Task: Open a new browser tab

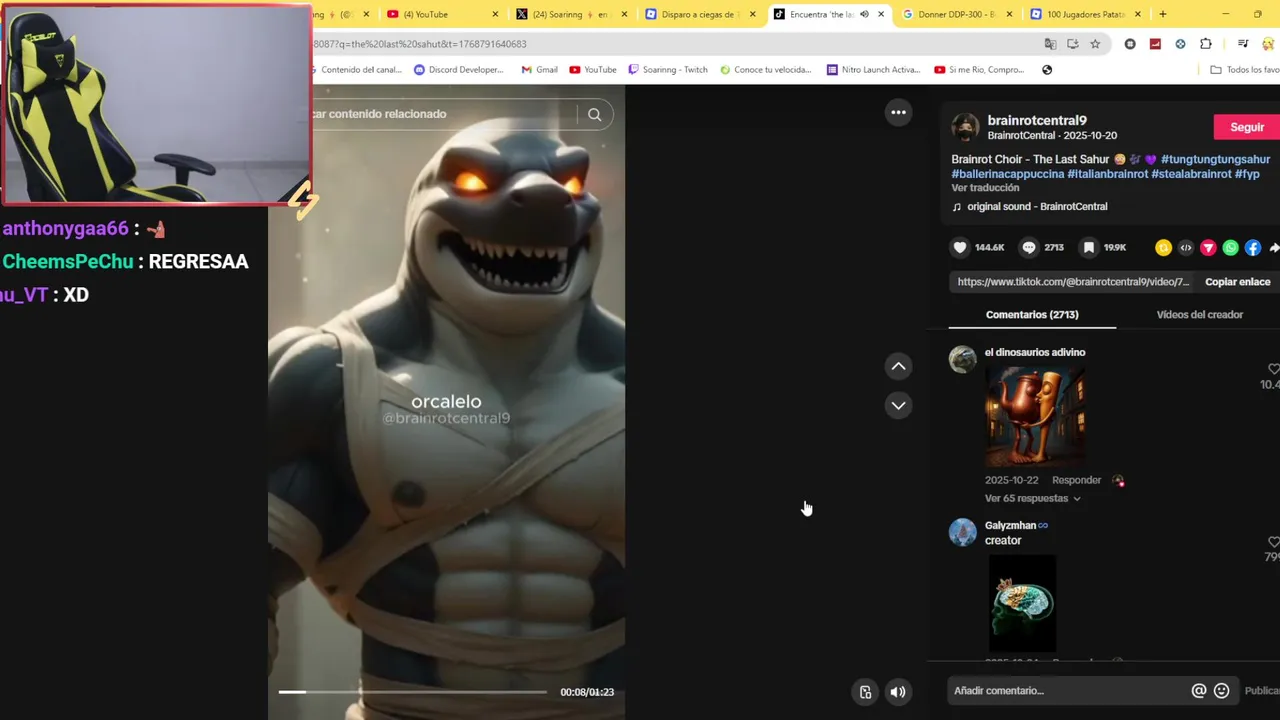Action: pos(1163,14)
